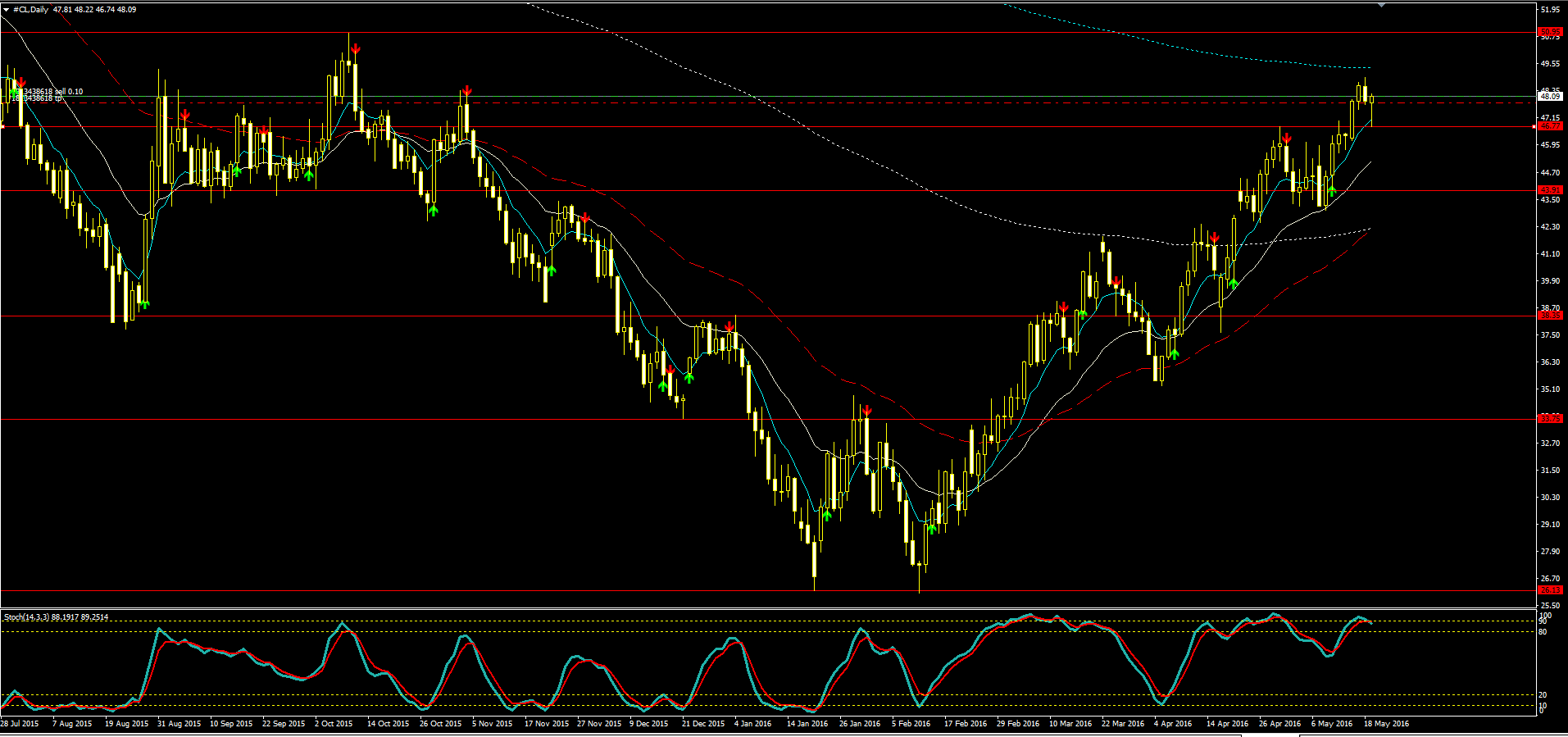Viewport: 1568px width, 737px height.
Task: Click the white handle on the 46.77 line's right end
Action: 1534,126
